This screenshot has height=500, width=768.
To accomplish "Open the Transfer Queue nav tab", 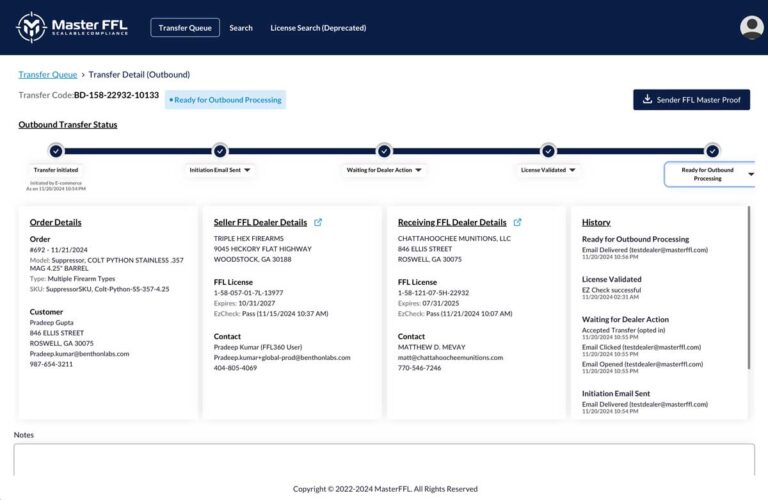I will [x=185, y=28].
